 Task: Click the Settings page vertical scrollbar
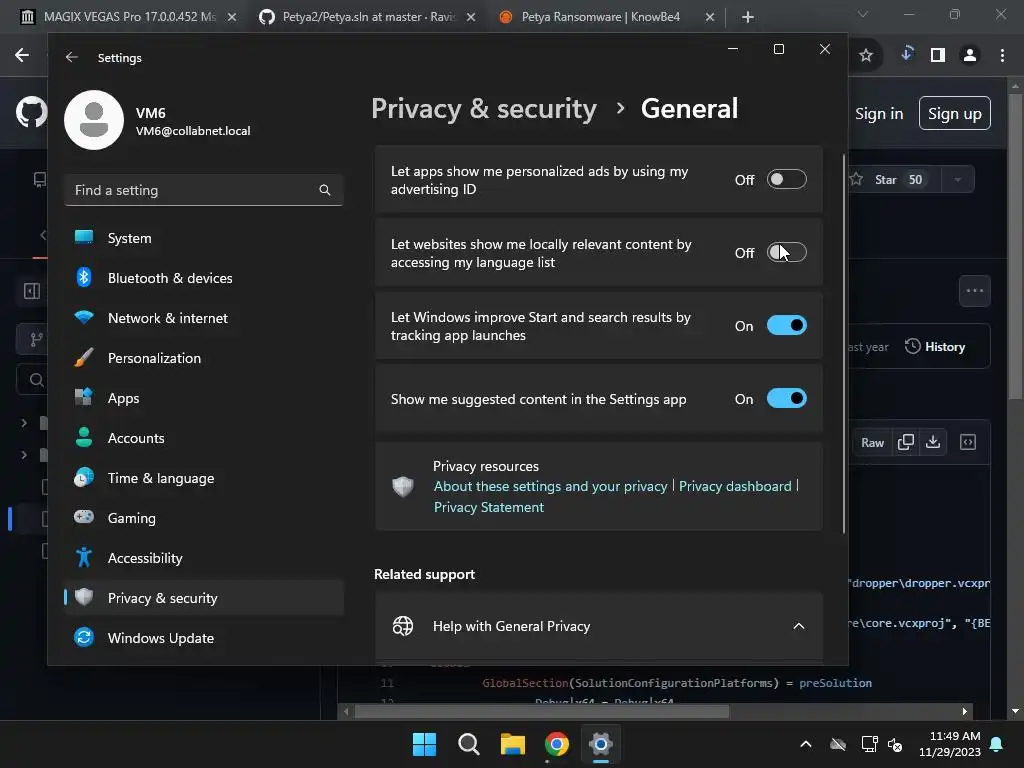843,344
